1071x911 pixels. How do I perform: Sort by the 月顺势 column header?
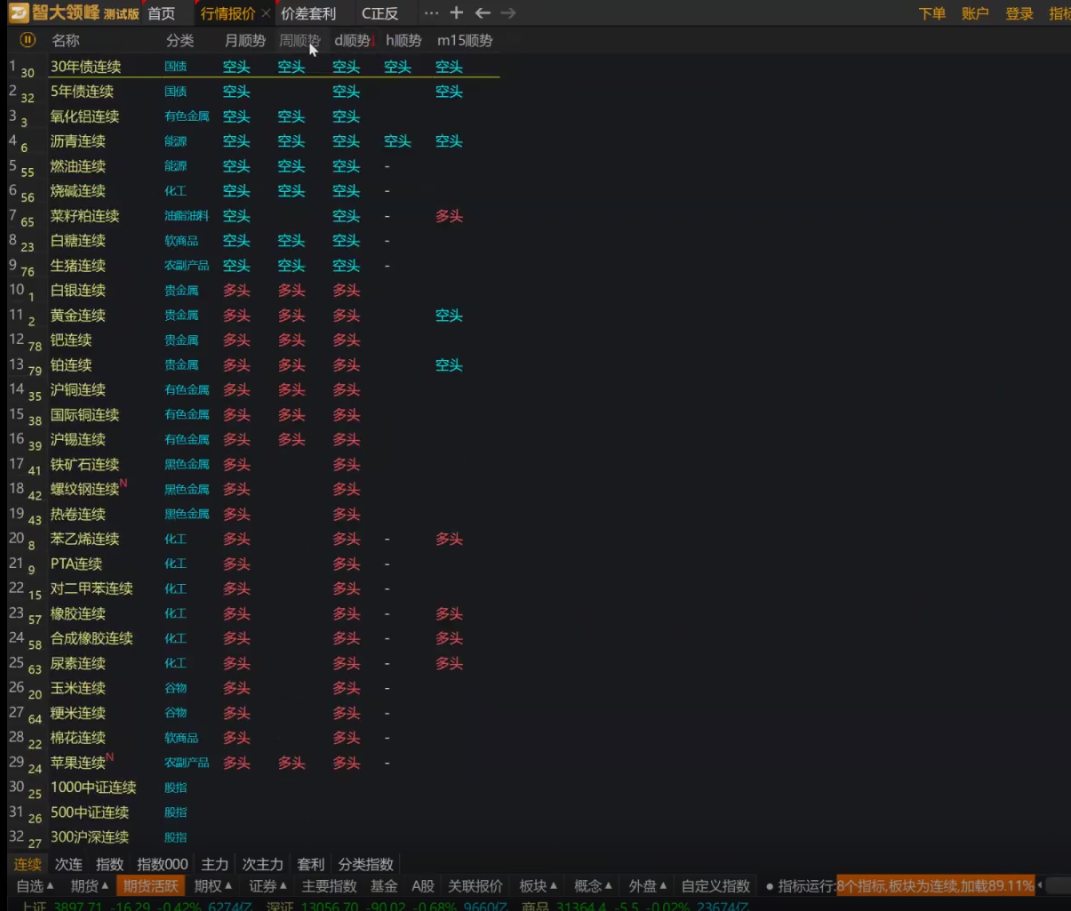(x=245, y=41)
